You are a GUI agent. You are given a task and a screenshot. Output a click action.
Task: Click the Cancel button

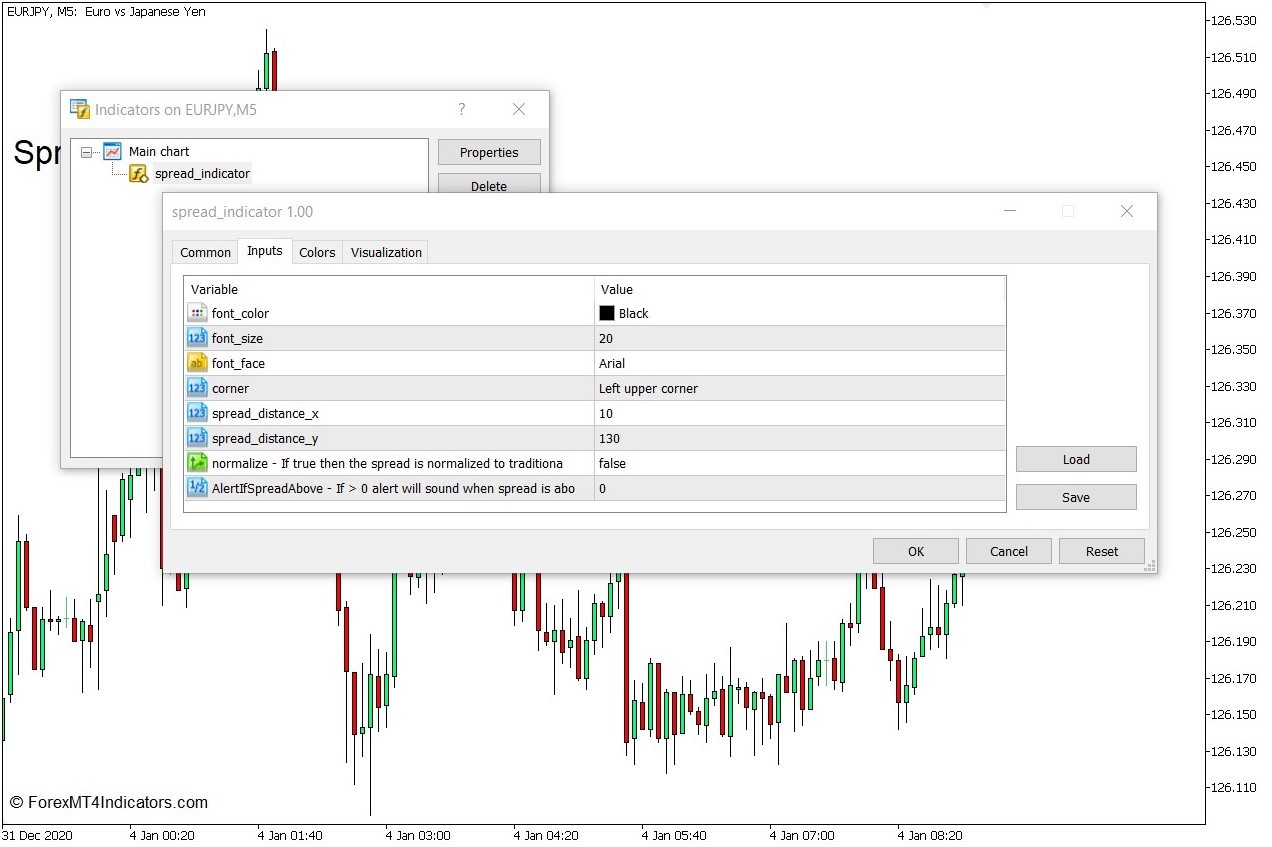coord(1009,551)
